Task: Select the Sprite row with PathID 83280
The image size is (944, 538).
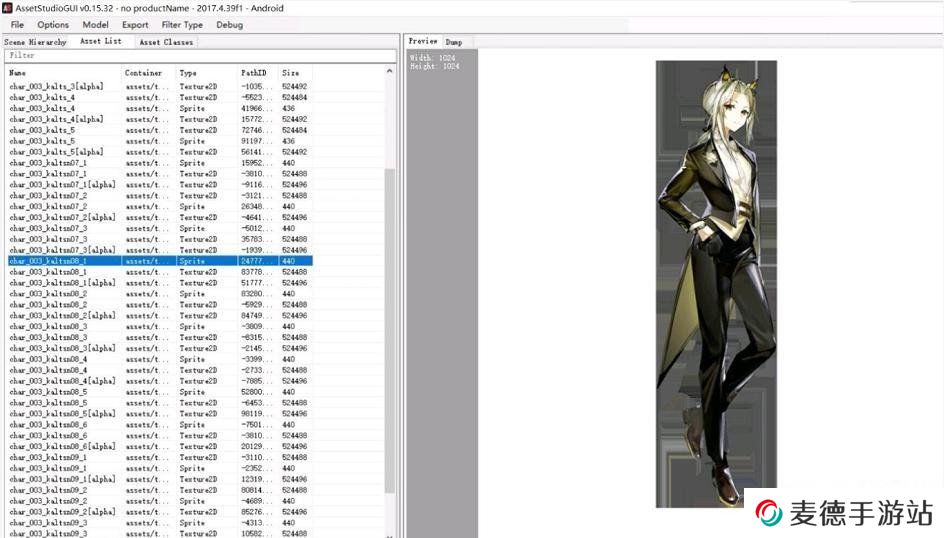Action: (160, 294)
